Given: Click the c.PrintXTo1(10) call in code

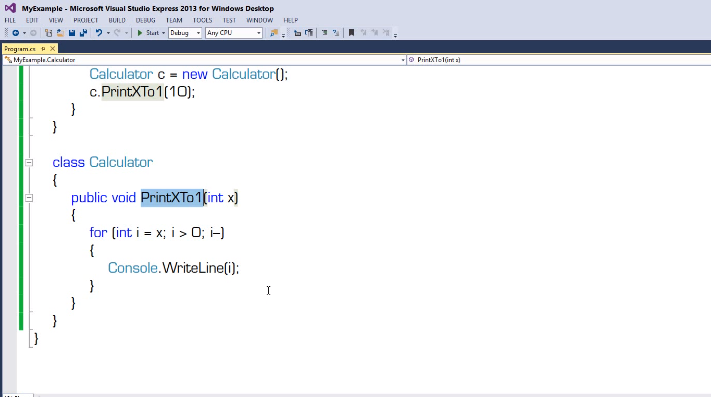Looking at the screenshot, I should click(142, 92).
